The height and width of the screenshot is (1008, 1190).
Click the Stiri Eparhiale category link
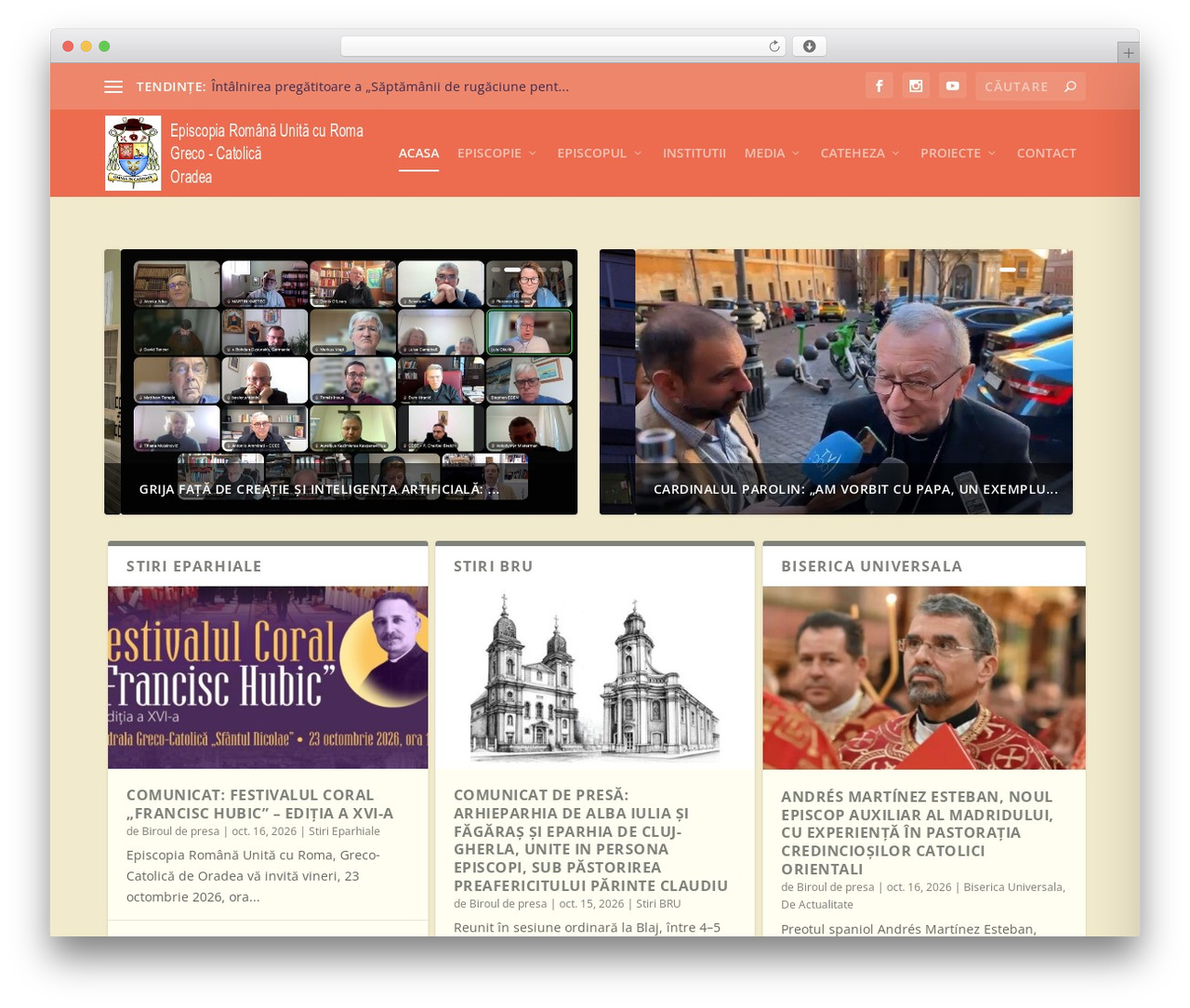pos(344,831)
